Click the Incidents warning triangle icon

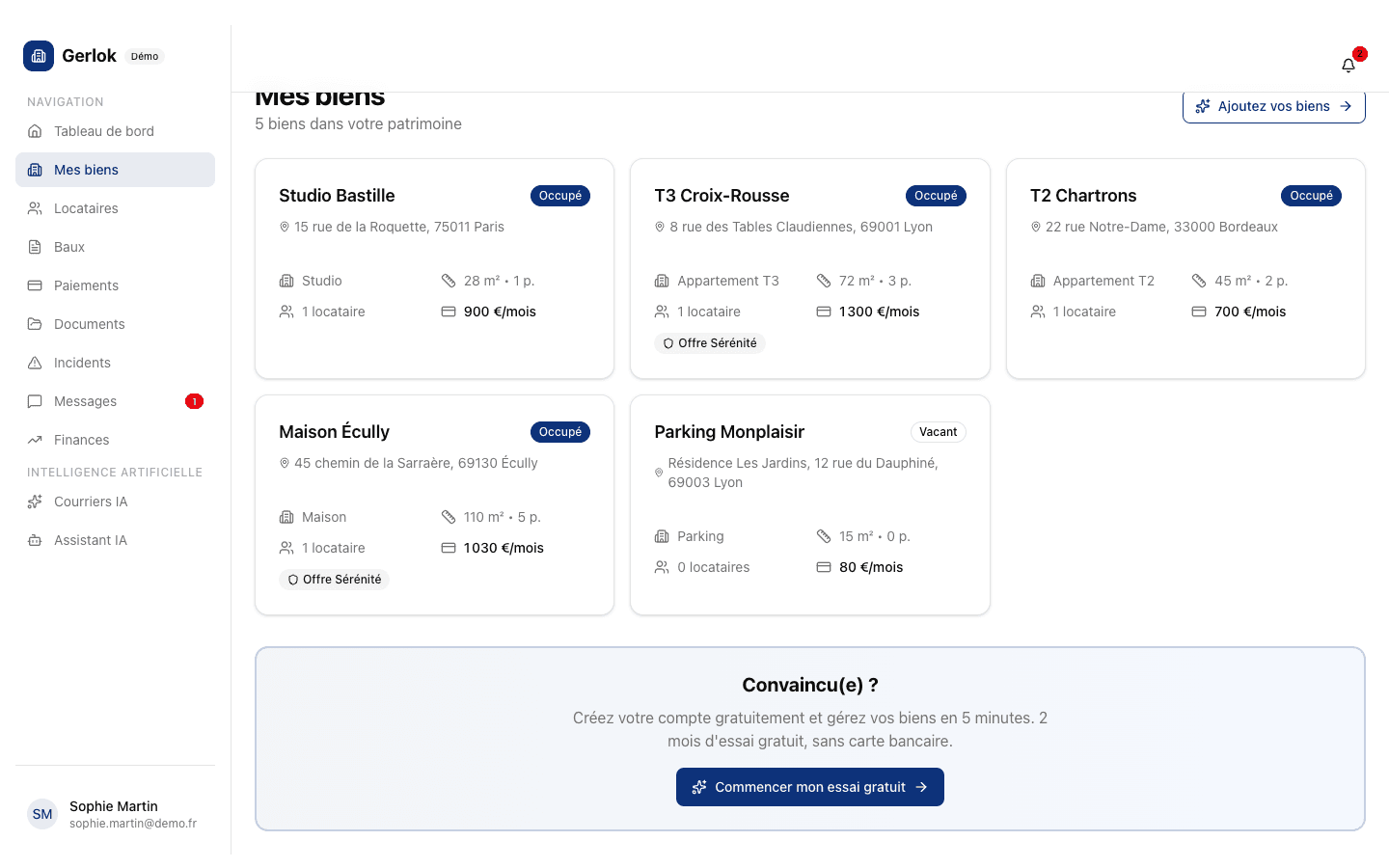(x=35, y=363)
